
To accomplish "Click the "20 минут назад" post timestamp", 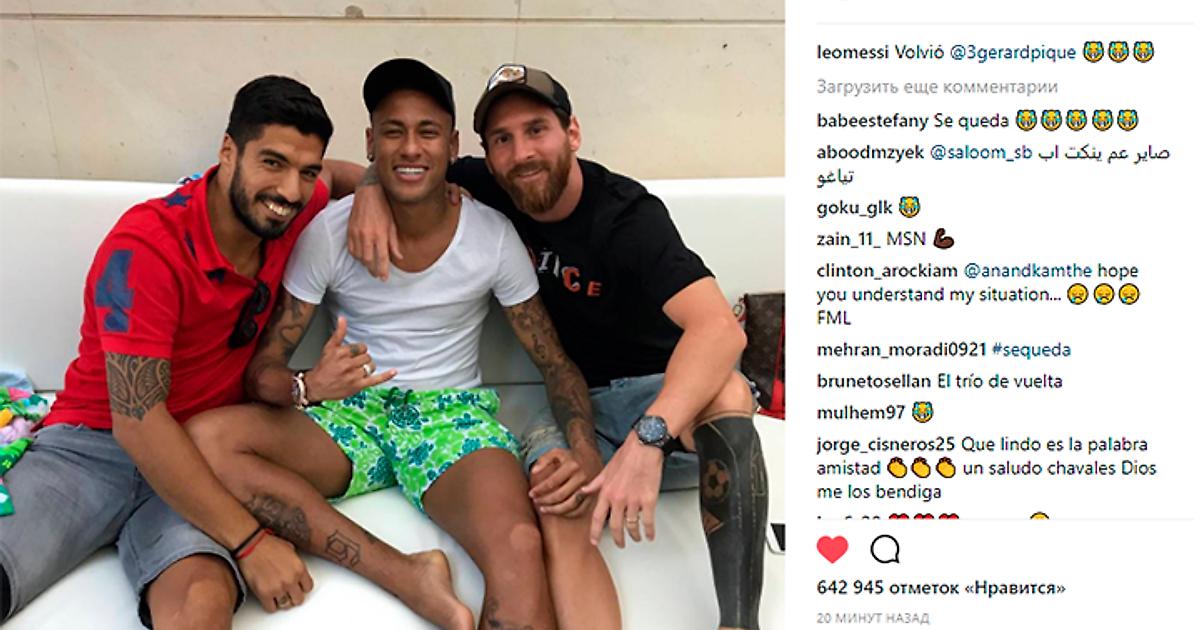I will (872, 617).
